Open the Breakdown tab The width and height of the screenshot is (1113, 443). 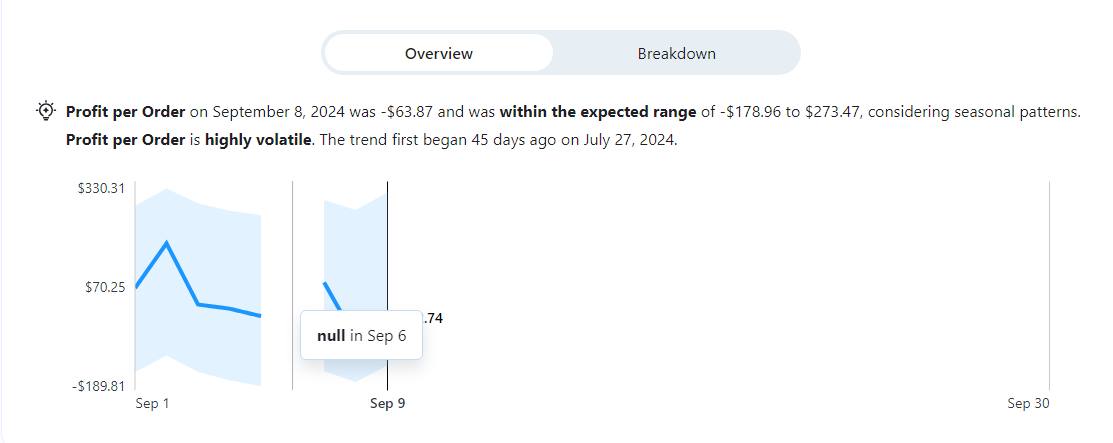[676, 53]
